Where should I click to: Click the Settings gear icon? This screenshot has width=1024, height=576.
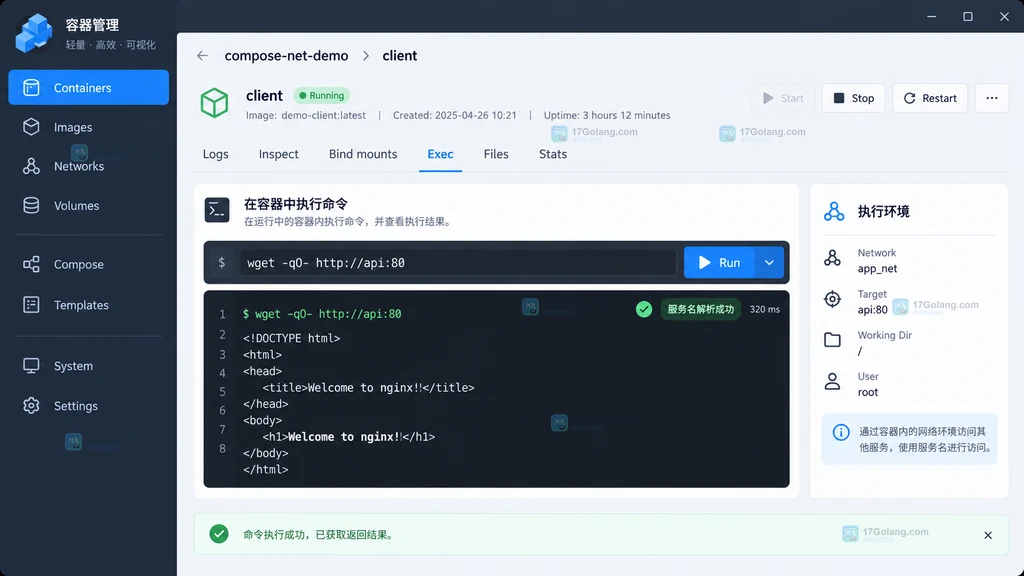click(31, 406)
